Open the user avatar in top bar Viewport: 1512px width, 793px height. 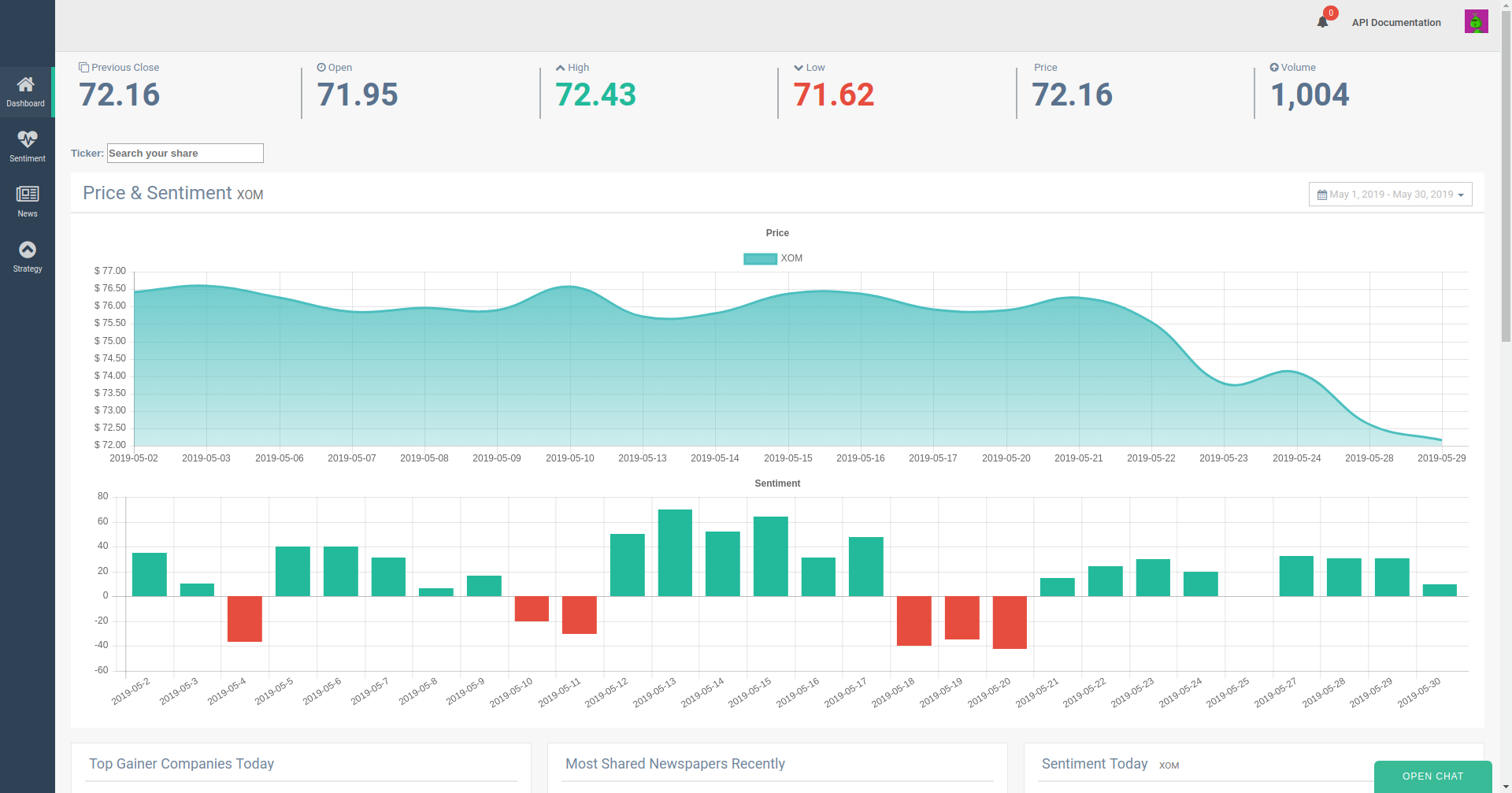point(1476,21)
